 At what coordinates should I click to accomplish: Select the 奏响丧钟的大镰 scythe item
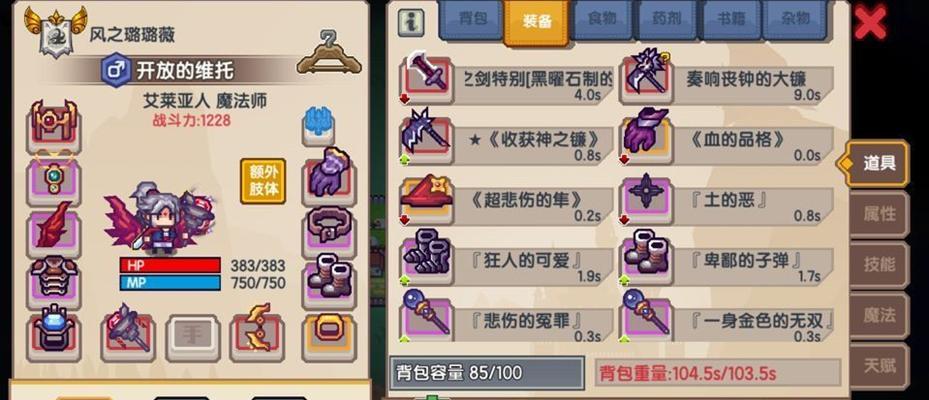[x=726, y=78]
